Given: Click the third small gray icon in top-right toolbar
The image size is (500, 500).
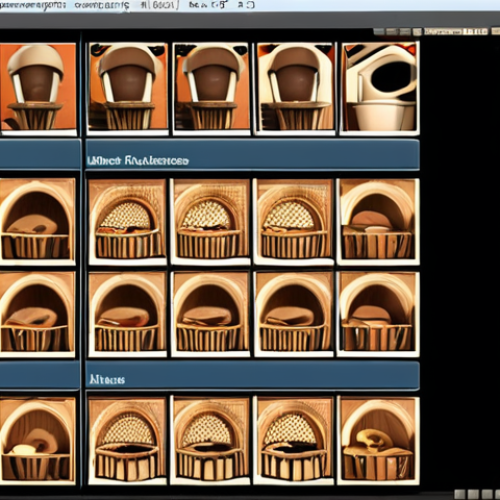Looking at the screenshot, I should coord(405,32).
